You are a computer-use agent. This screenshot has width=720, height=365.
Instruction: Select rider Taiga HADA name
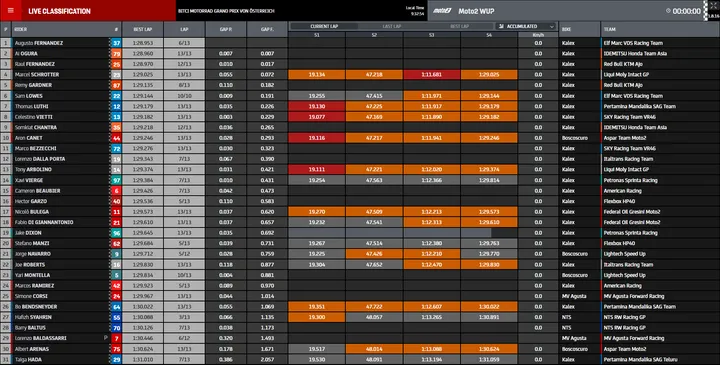28,359
